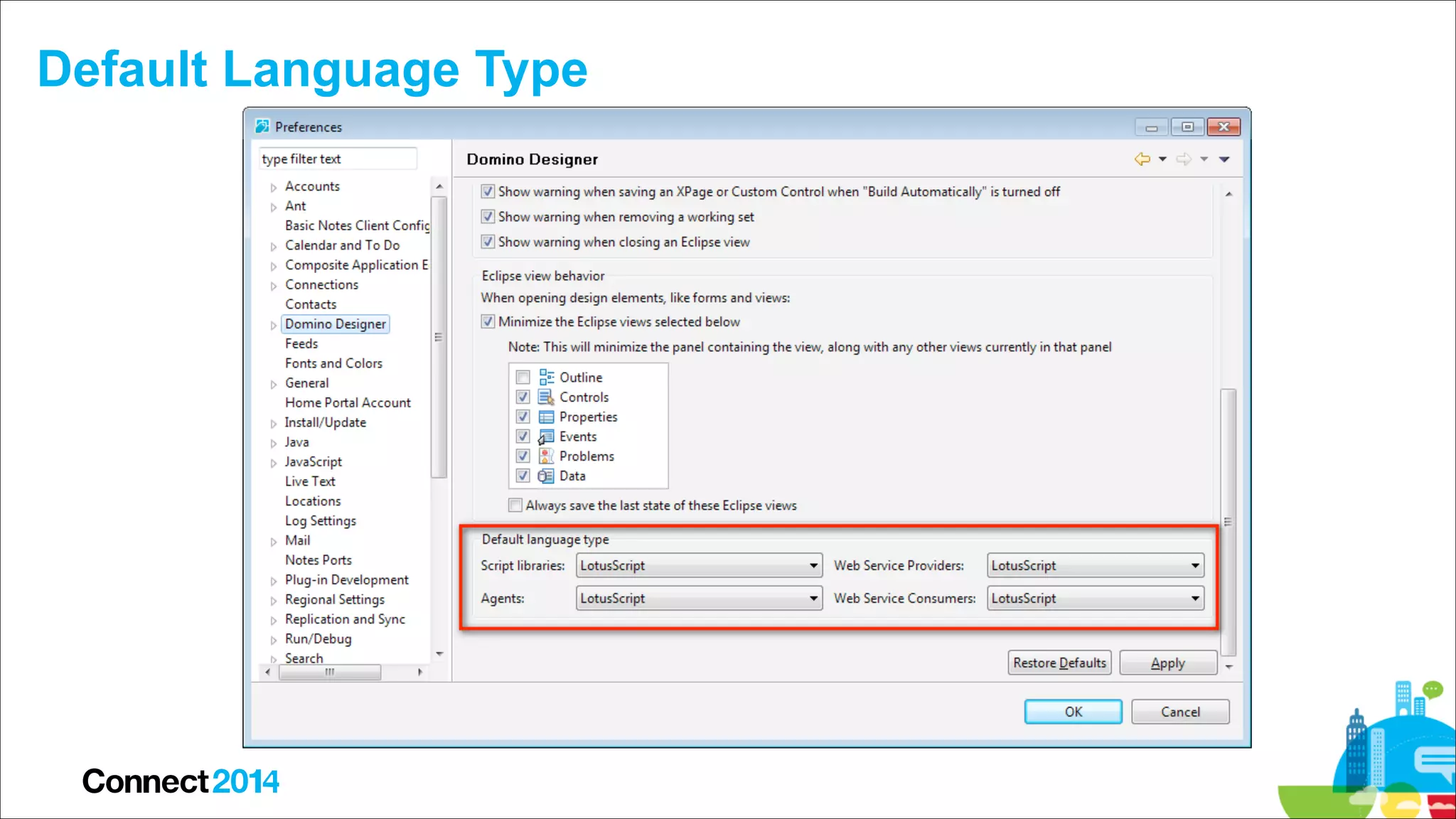
Task: Select Locations preference page
Action: (313, 501)
